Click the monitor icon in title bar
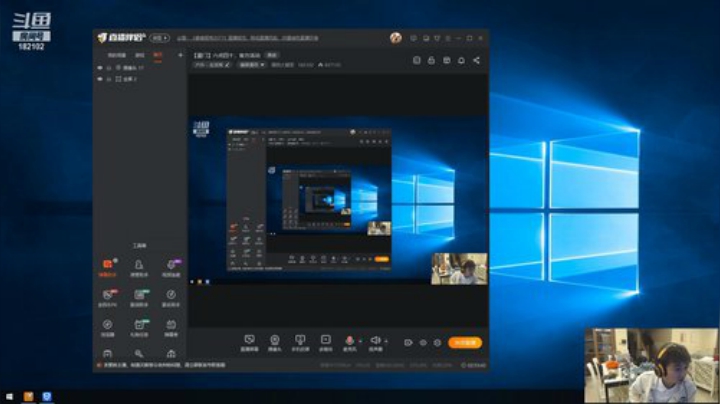The height and width of the screenshot is (404, 720). [426, 38]
